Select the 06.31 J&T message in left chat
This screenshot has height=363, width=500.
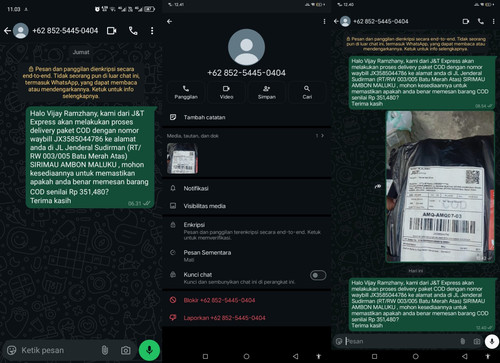[90, 157]
